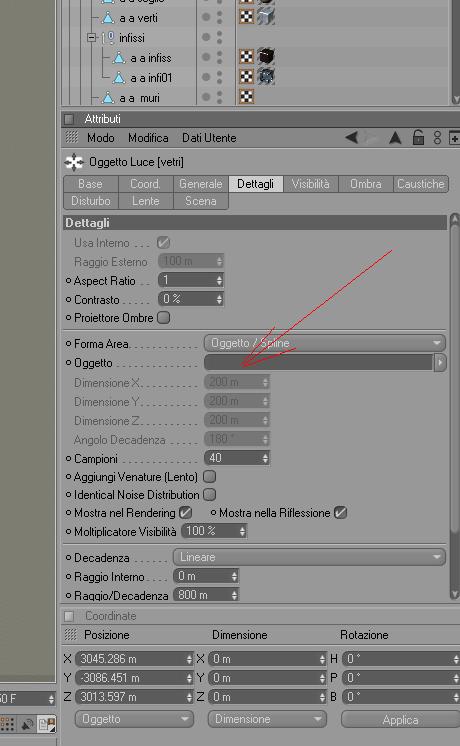Click the Posizione X field 3045.286 m
Viewport: 460px width, 746px height.
pyautogui.click(x=134, y=659)
